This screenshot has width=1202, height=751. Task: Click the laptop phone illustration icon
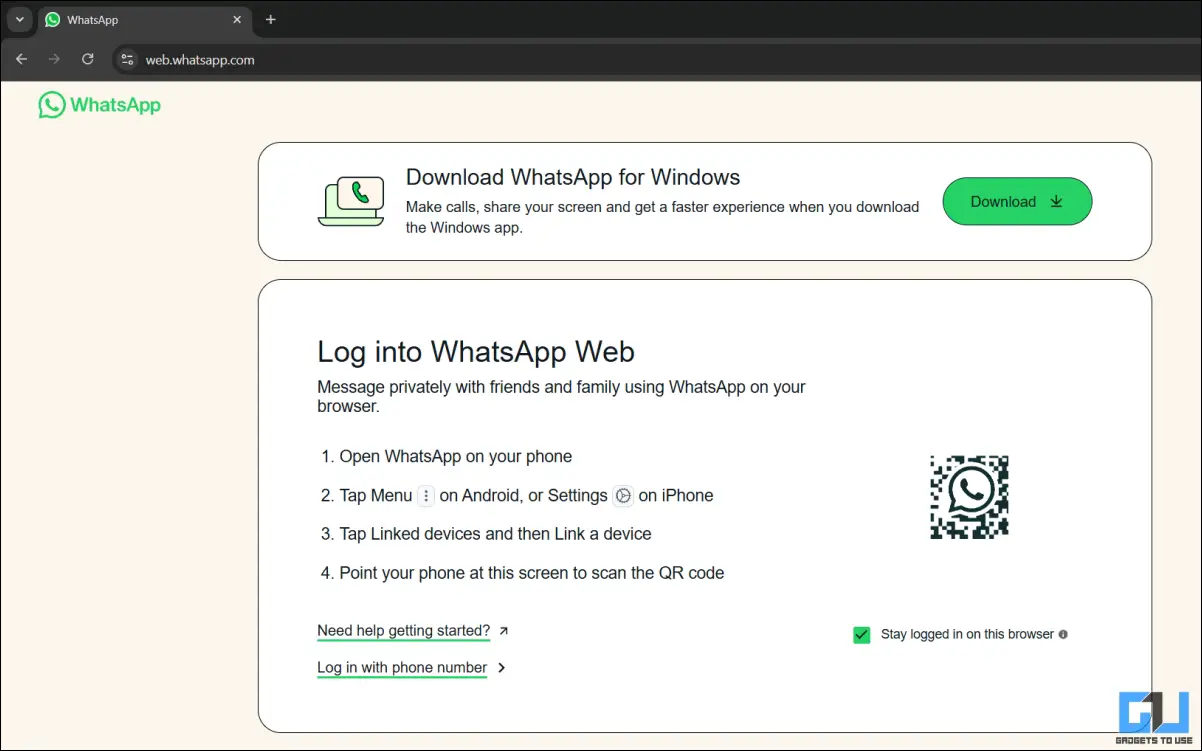[351, 201]
